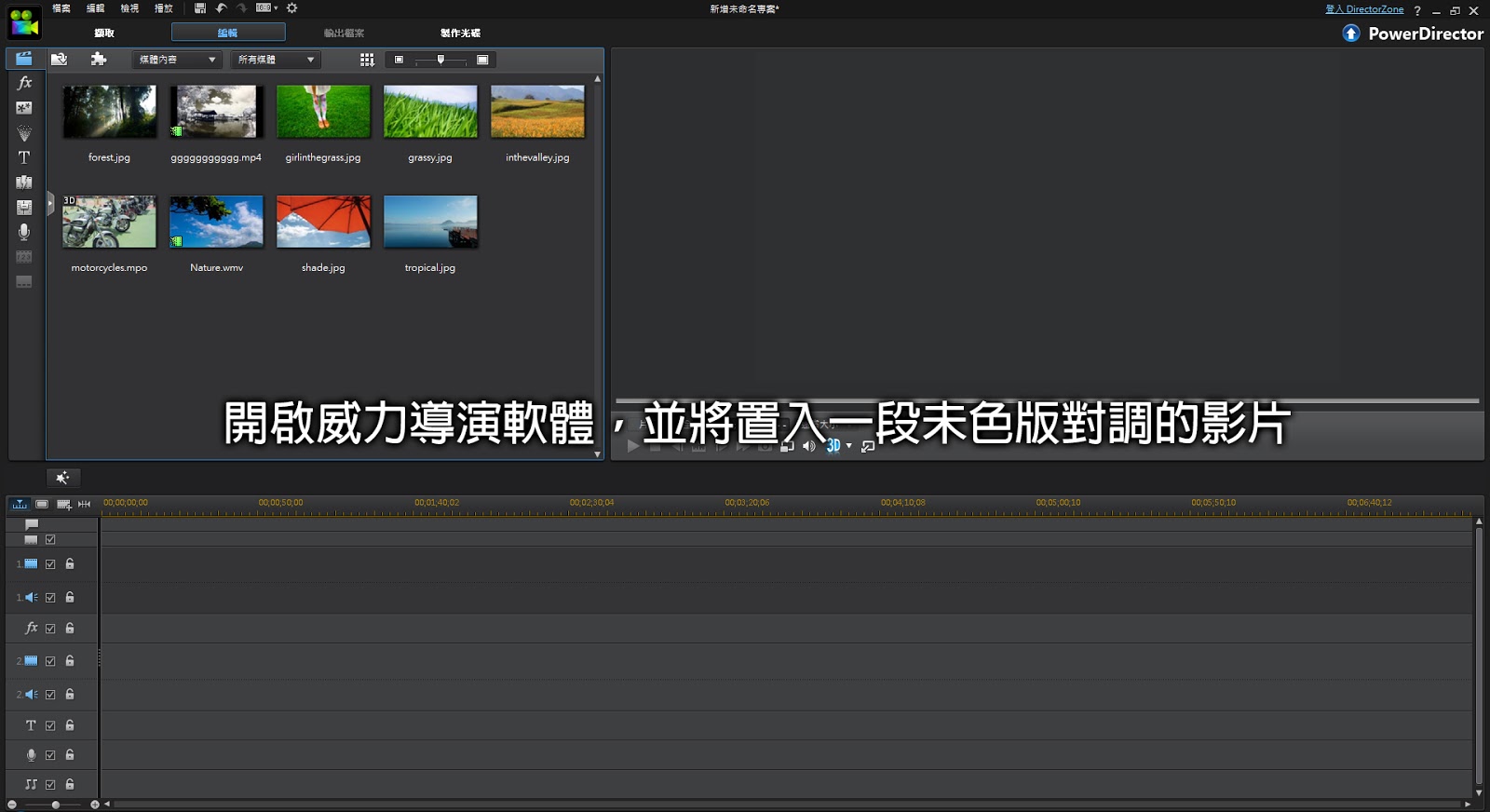Open the Voice-Over microphone room icon
1490x812 pixels.
[24, 232]
